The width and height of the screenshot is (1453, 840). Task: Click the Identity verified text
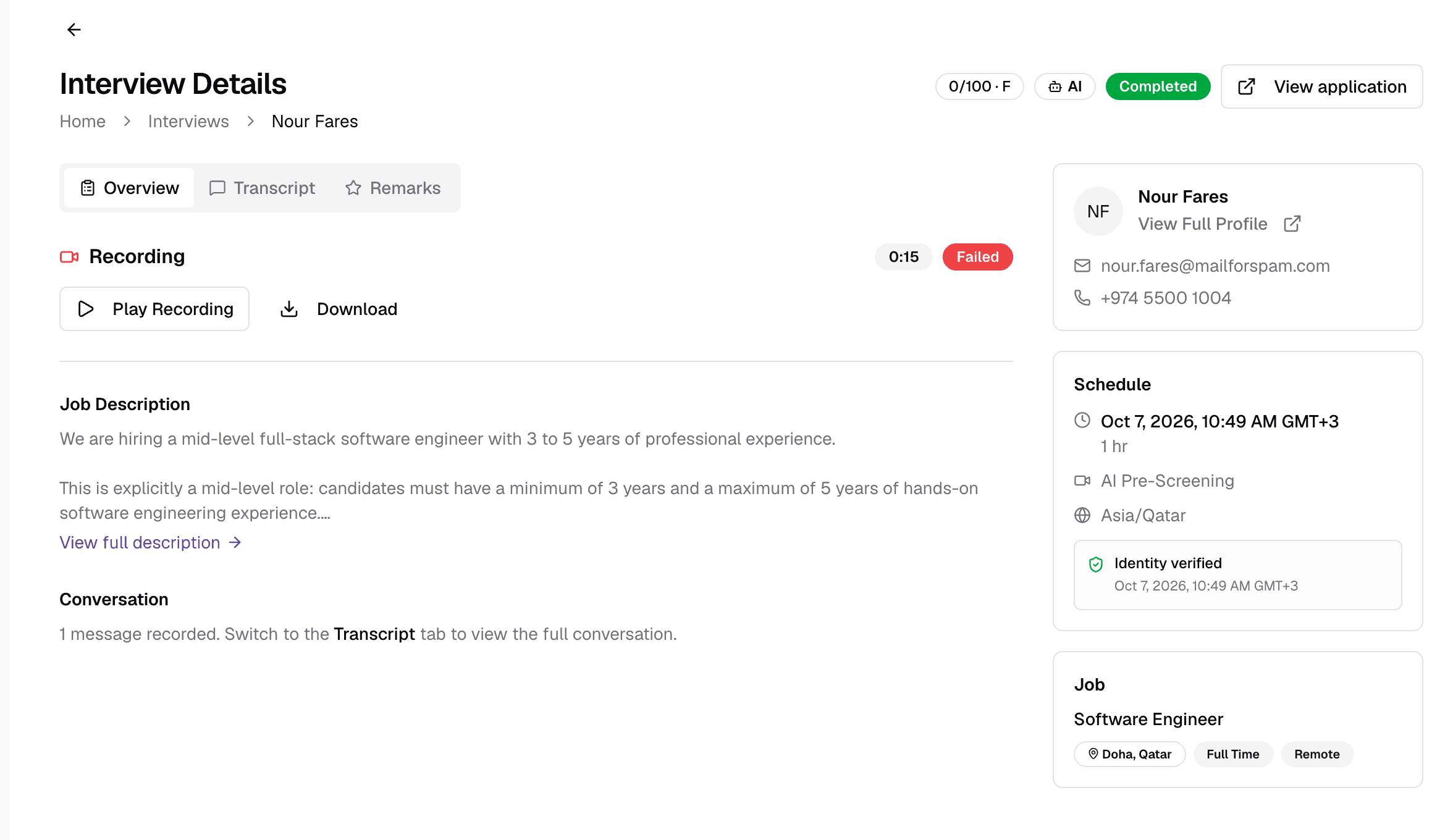1168,563
